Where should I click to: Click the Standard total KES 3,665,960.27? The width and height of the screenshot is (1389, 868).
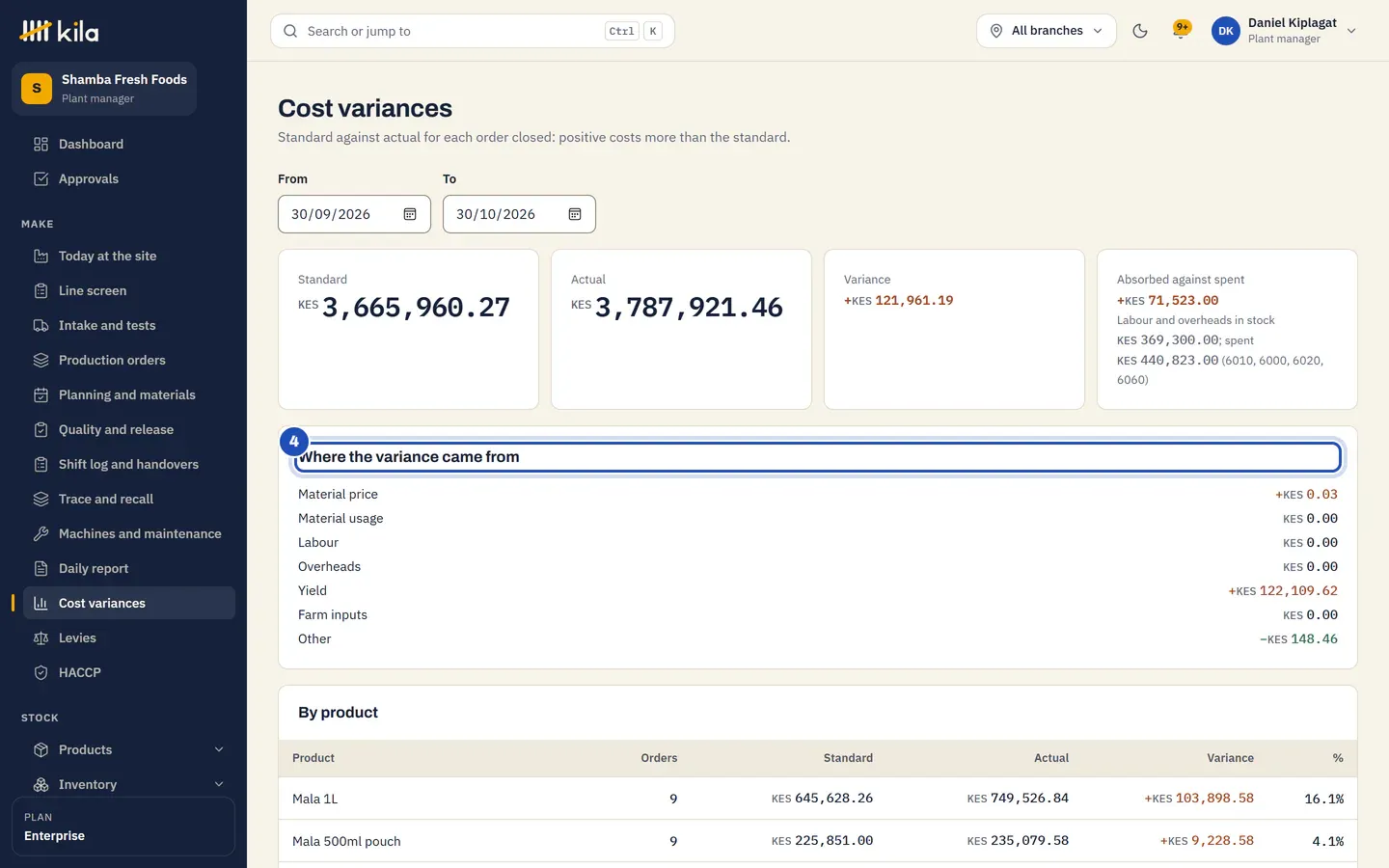[404, 307]
